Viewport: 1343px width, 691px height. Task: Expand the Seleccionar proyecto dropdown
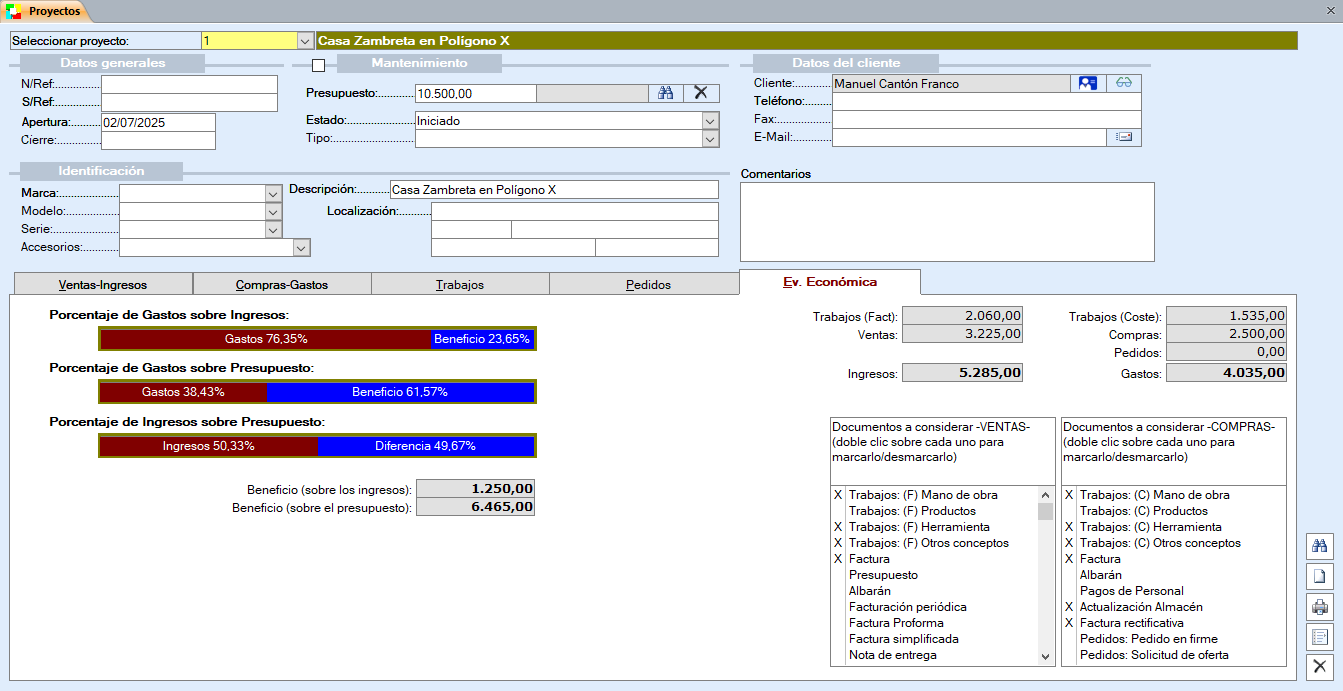[x=305, y=41]
